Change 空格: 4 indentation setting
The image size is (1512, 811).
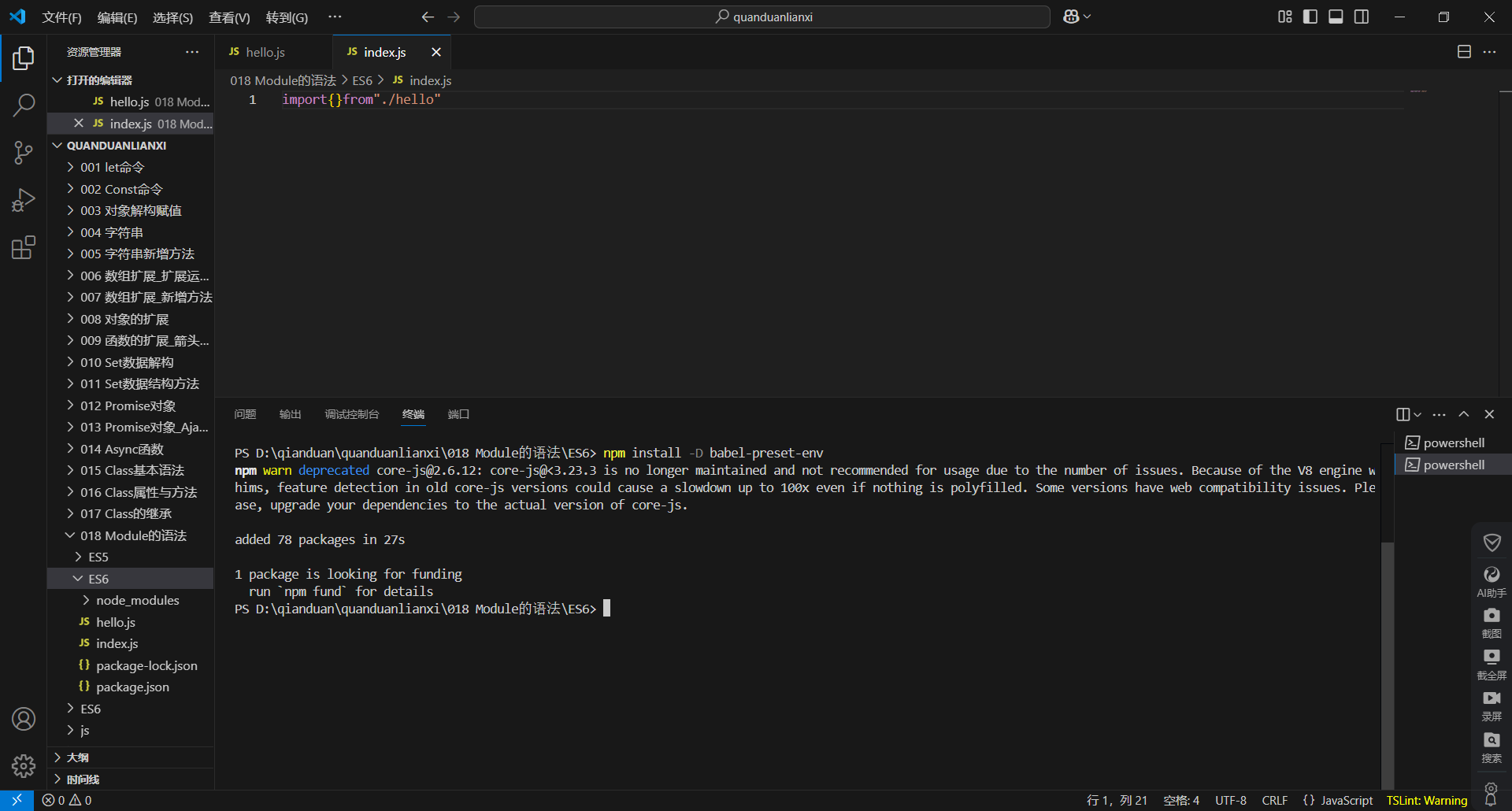[1181, 800]
